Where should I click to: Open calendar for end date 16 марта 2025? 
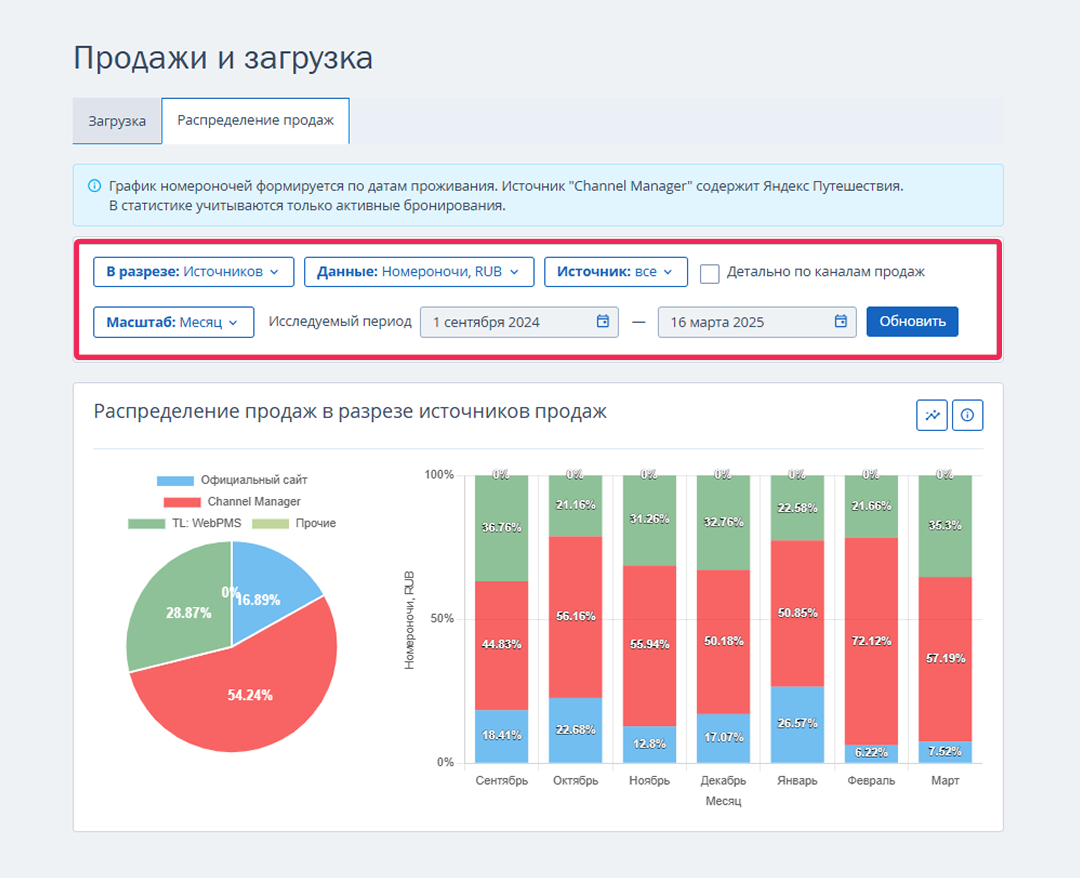coord(840,321)
